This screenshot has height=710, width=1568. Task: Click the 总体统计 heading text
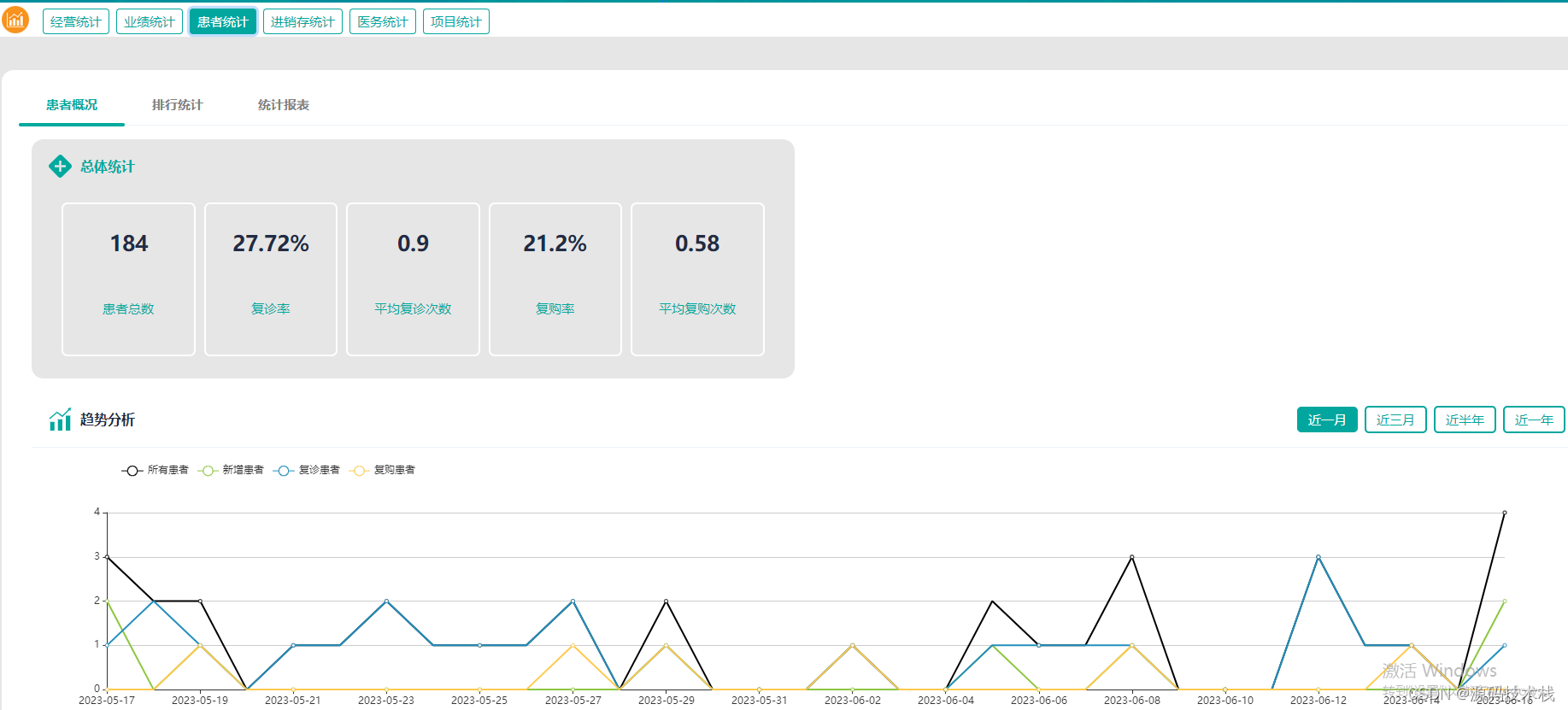tap(108, 167)
